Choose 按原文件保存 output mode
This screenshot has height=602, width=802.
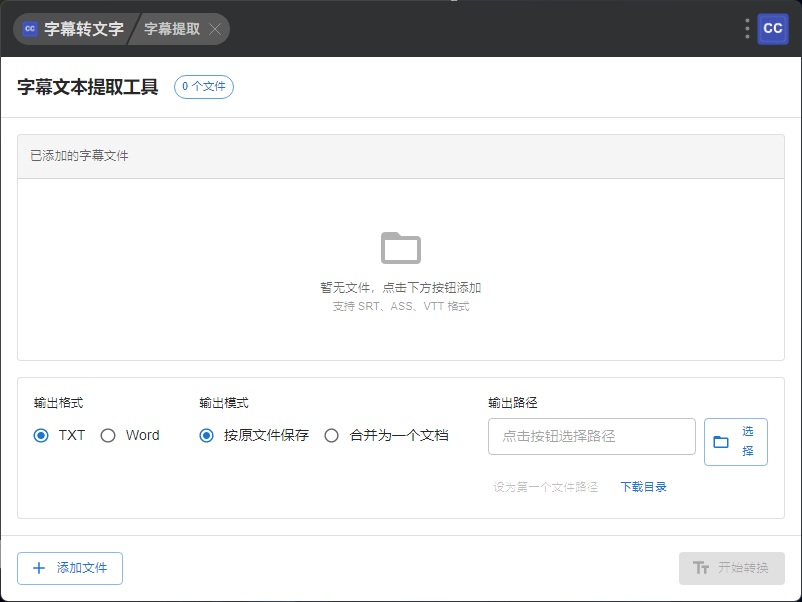[x=207, y=435]
